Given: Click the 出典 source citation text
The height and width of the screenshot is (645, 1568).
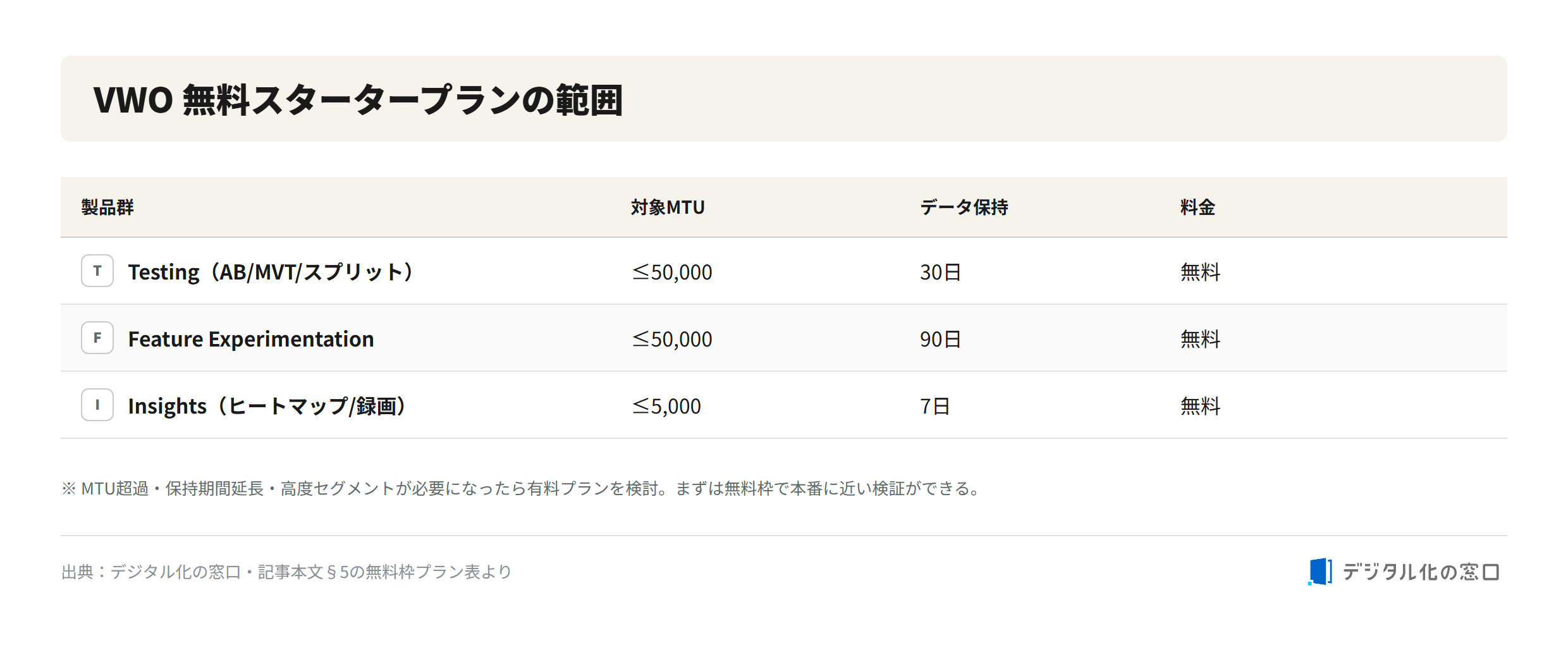Looking at the screenshot, I should tap(286, 572).
